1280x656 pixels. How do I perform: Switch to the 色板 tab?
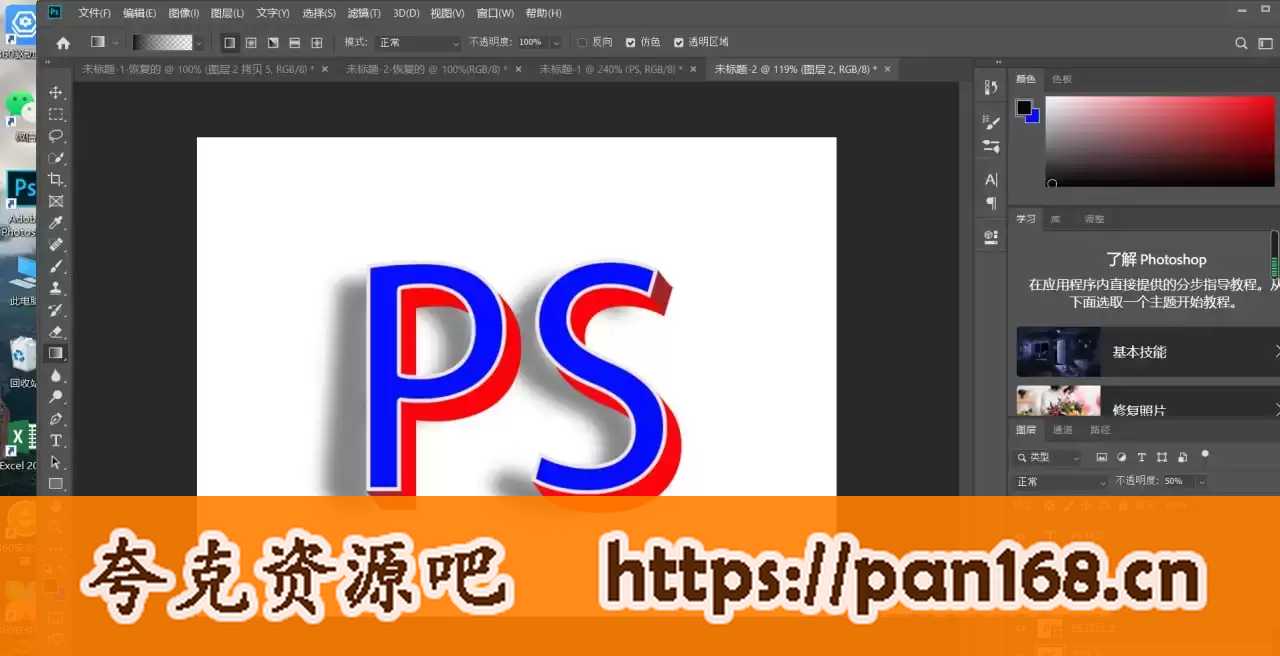click(1061, 79)
